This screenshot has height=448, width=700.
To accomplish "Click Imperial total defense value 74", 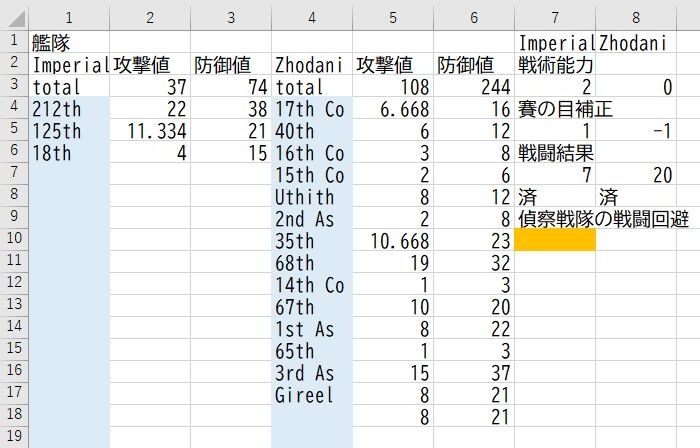I will click(231, 86).
